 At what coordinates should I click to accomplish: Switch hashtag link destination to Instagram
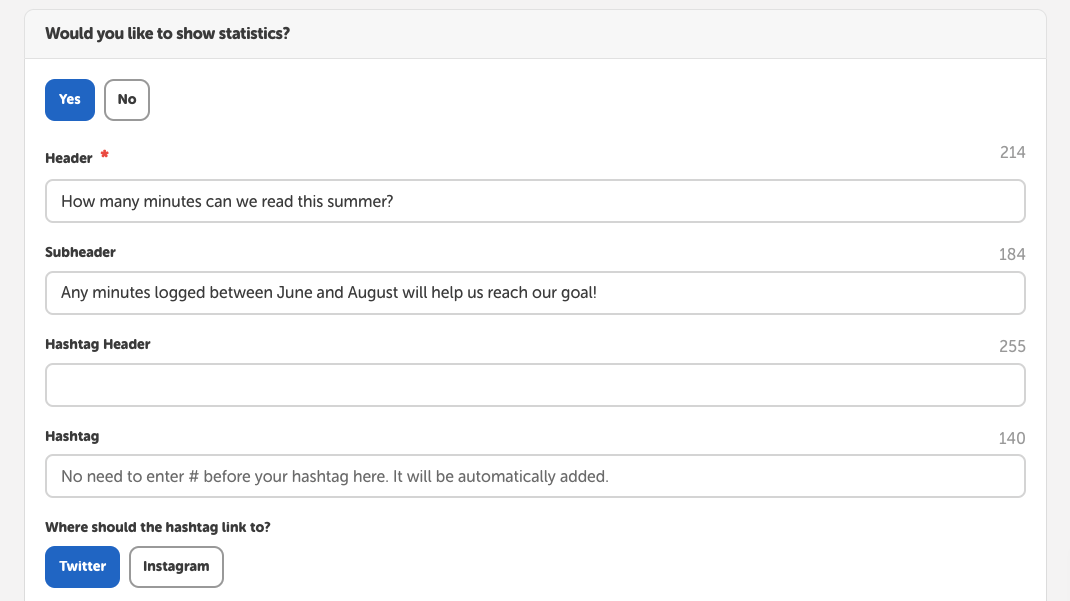[x=176, y=566]
